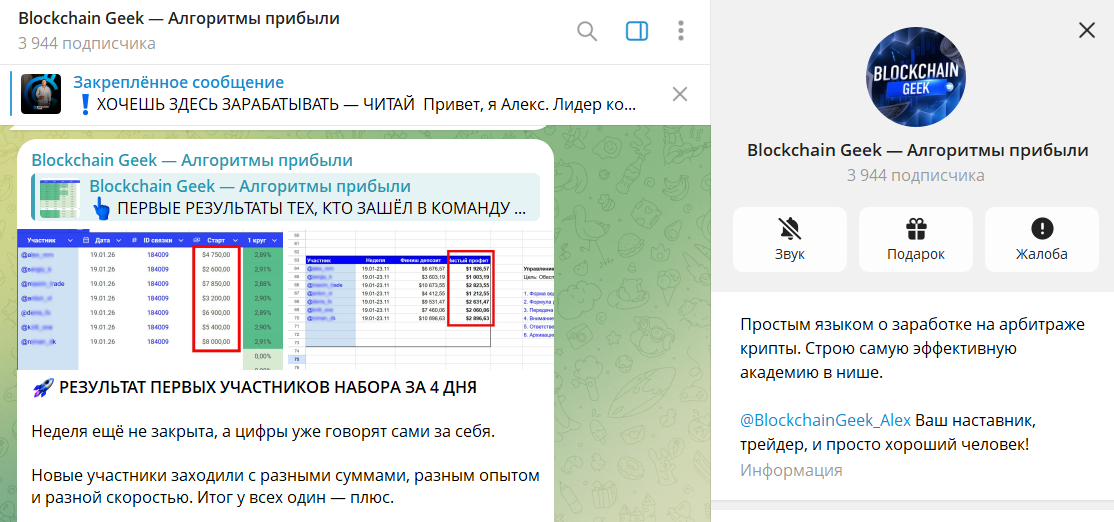Viewport: 1114px width, 522px height.
Task: Click the 3 944 подписчика count in header
Action: pos(87,43)
